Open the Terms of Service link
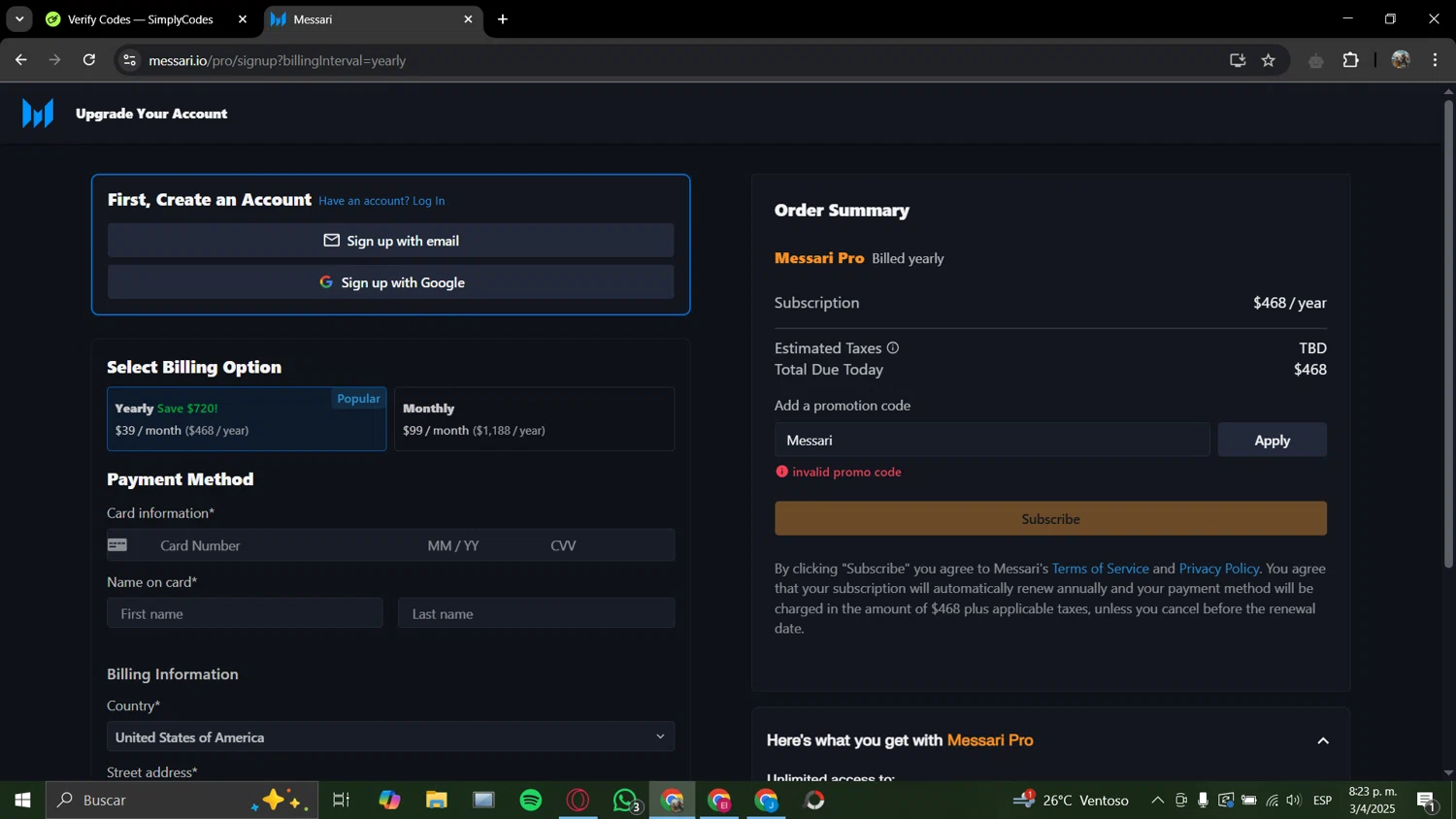Viewport: 1456px width, 819px height. [1100, 569]
